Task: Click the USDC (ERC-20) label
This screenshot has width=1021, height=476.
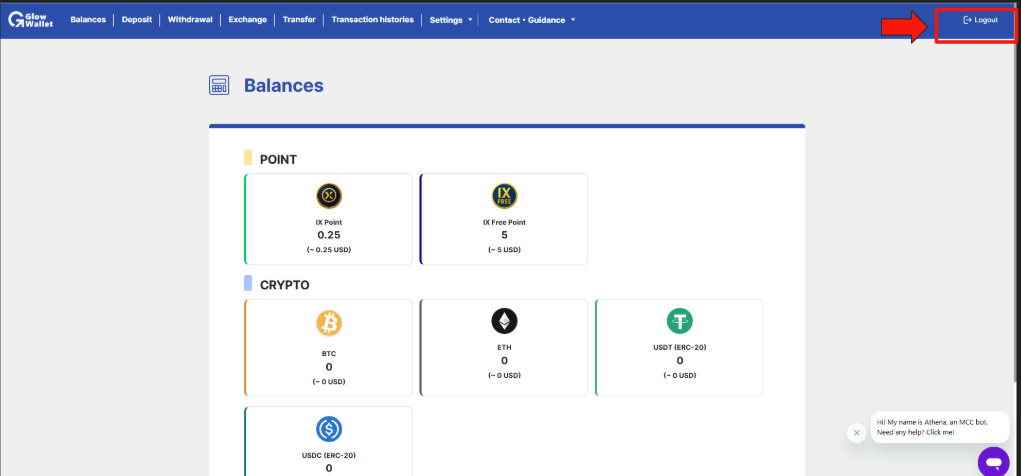Action: [x=329, y=456]
